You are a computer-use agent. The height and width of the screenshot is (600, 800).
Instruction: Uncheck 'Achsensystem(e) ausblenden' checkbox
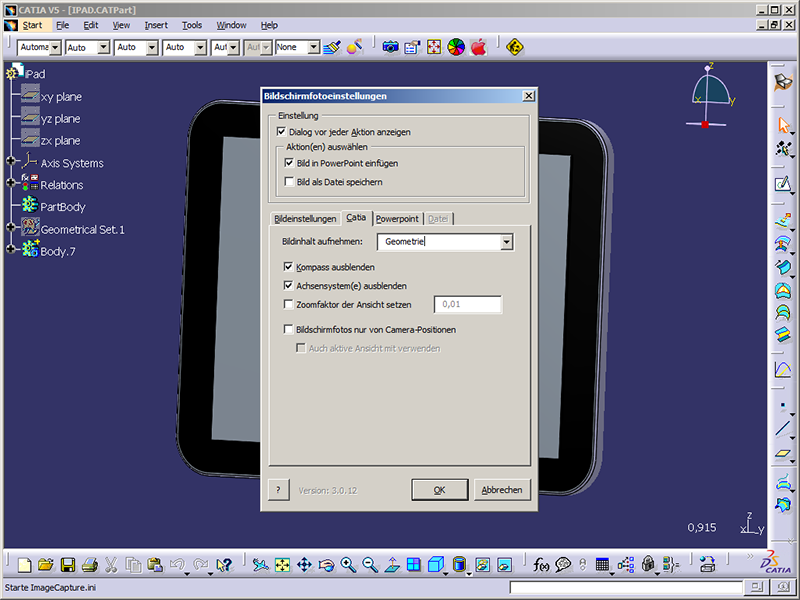click(288, 286)
